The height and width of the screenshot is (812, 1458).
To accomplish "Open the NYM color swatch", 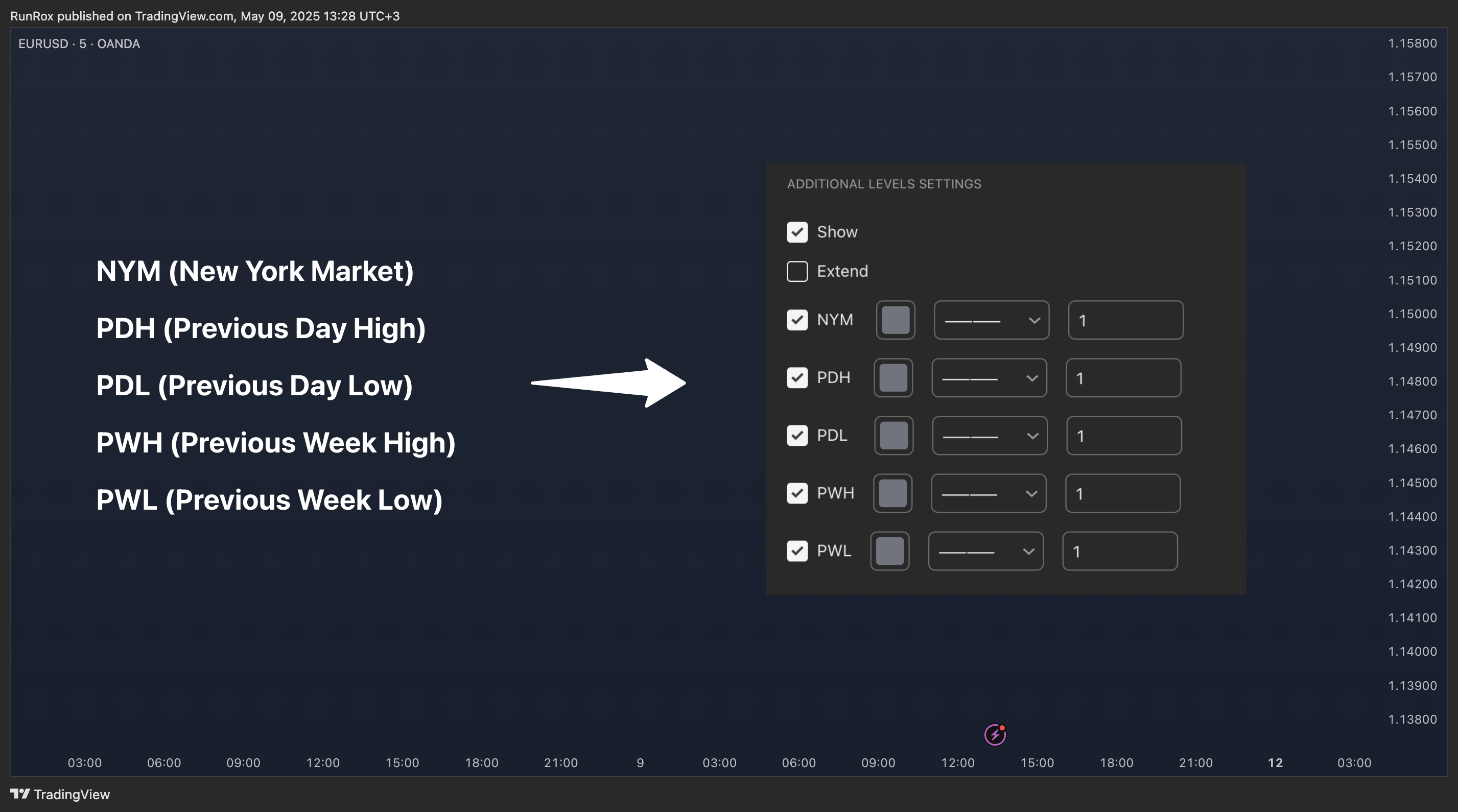I will point(896,320).
